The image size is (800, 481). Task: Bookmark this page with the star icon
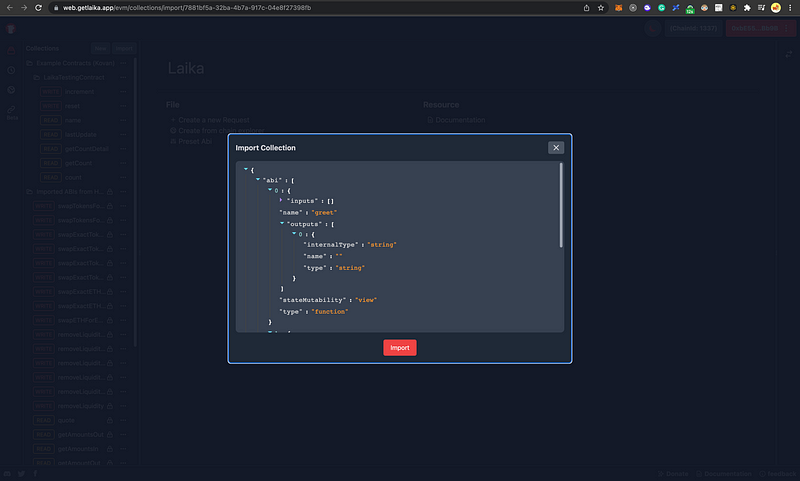click(600, 8)
